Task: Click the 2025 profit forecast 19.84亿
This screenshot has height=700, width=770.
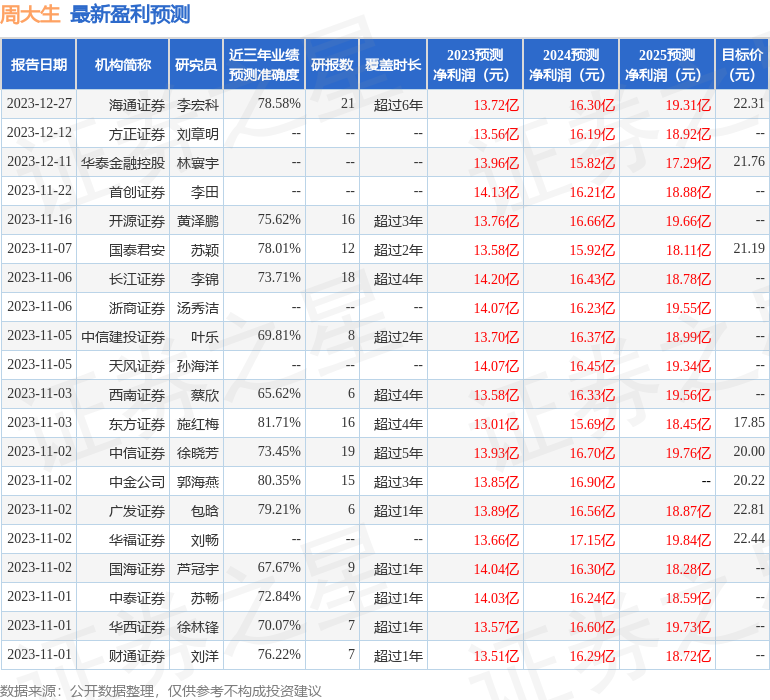Action: 688,539
